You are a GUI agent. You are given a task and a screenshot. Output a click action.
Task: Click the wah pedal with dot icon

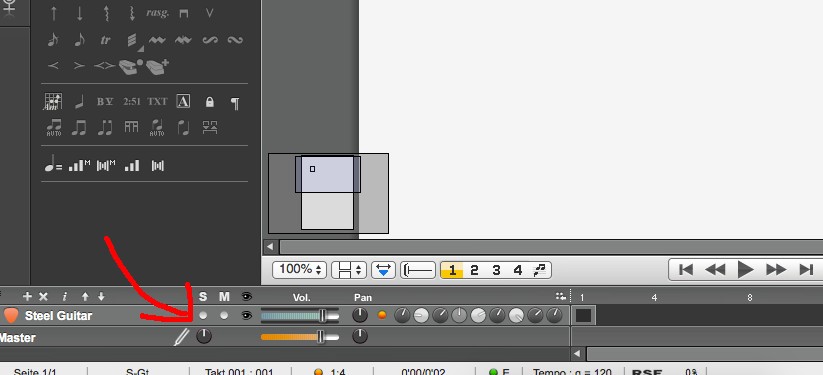(x=131, y=67)
